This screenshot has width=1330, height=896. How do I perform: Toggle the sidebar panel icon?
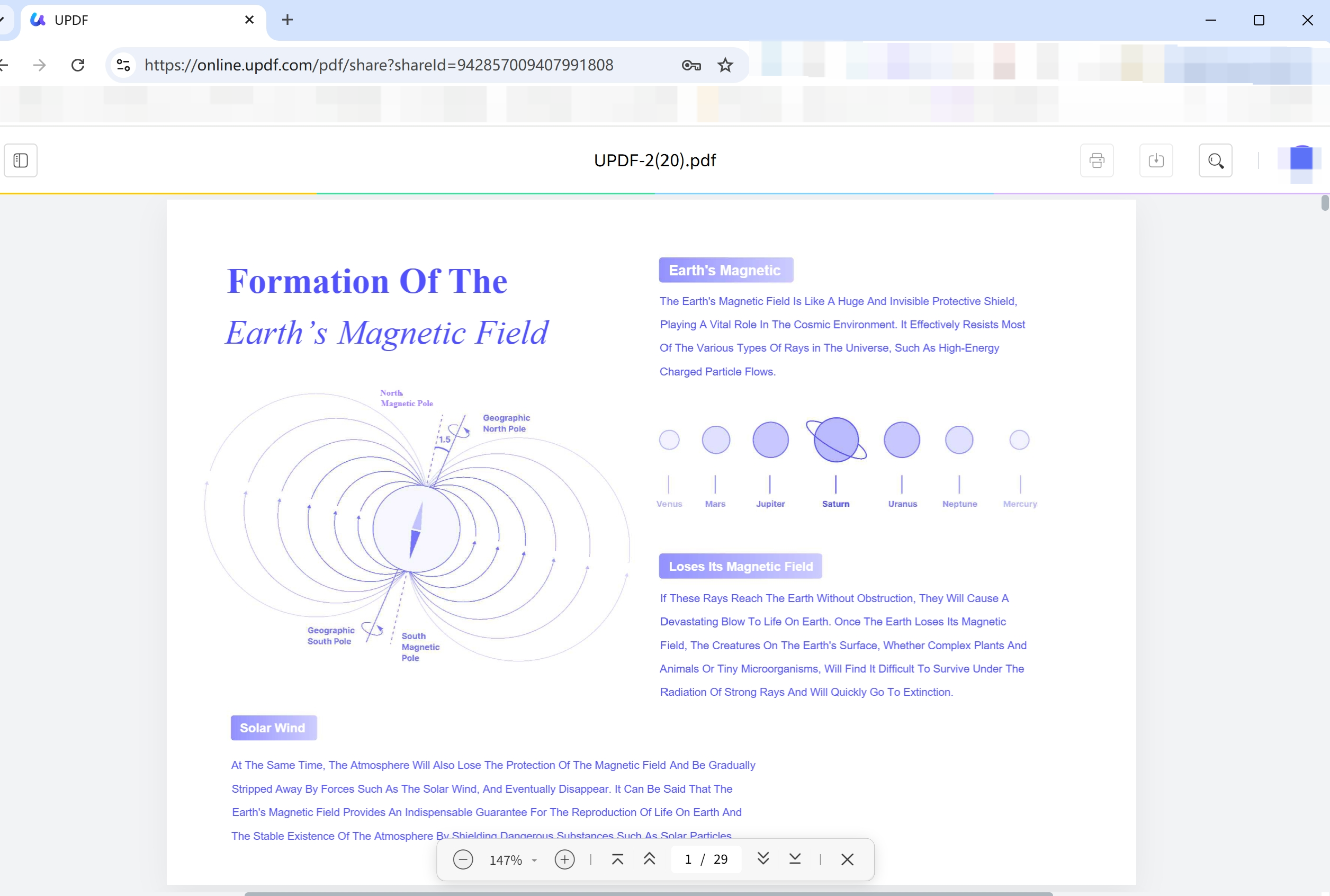coord(21,160)
